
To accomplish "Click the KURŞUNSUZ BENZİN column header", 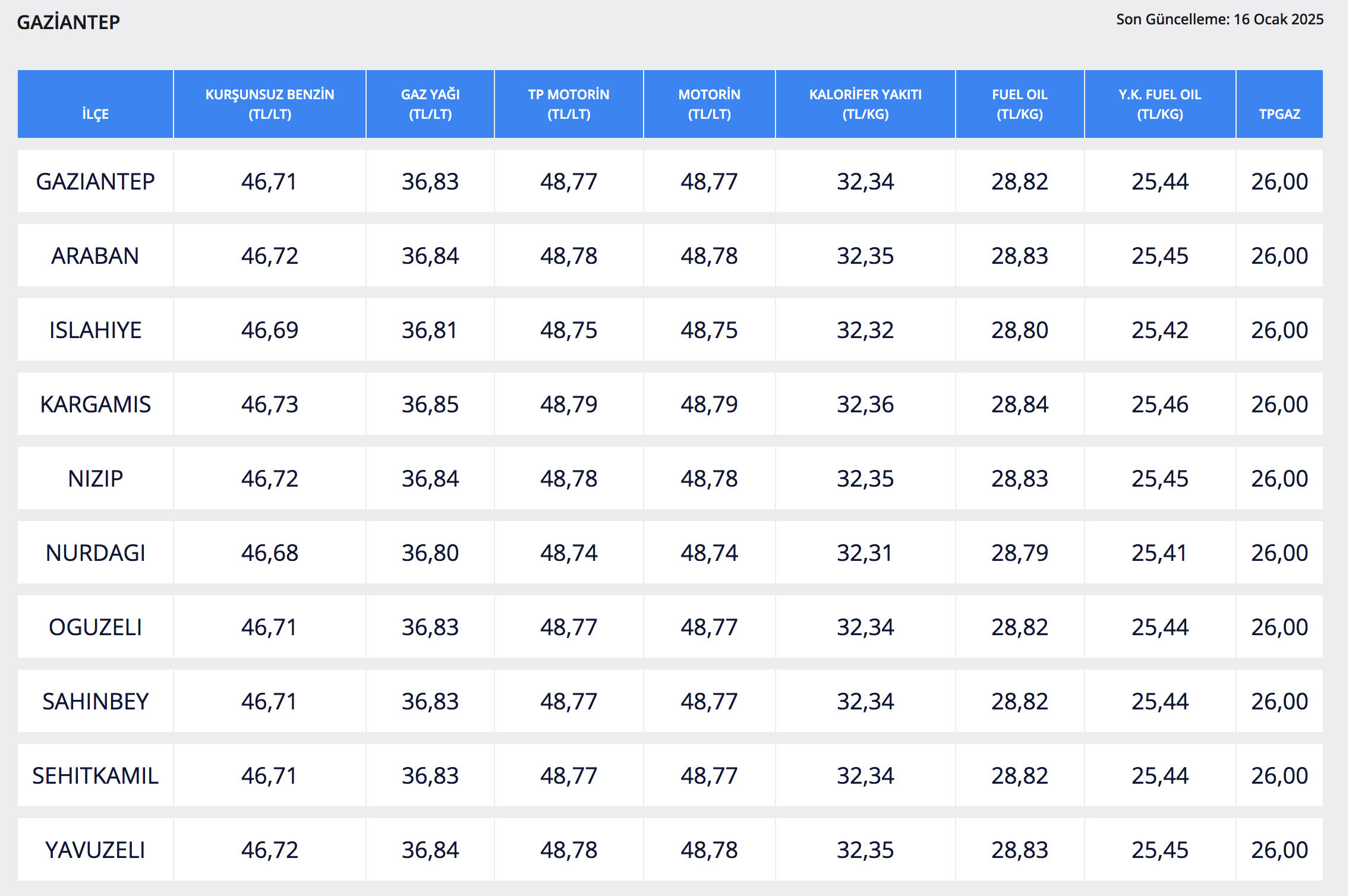I will click(270, 104).
